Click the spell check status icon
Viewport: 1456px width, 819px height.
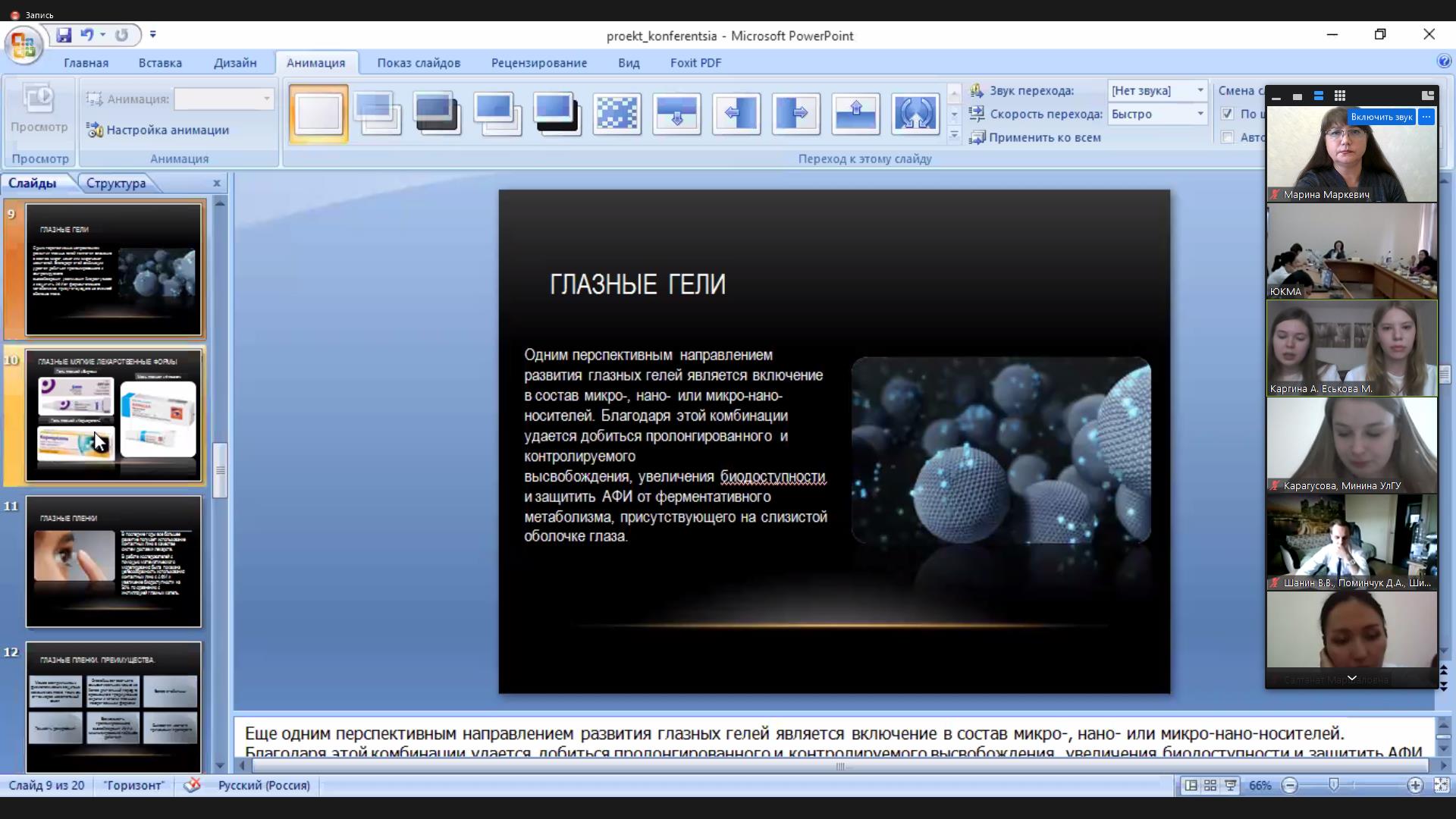[192, 785]
